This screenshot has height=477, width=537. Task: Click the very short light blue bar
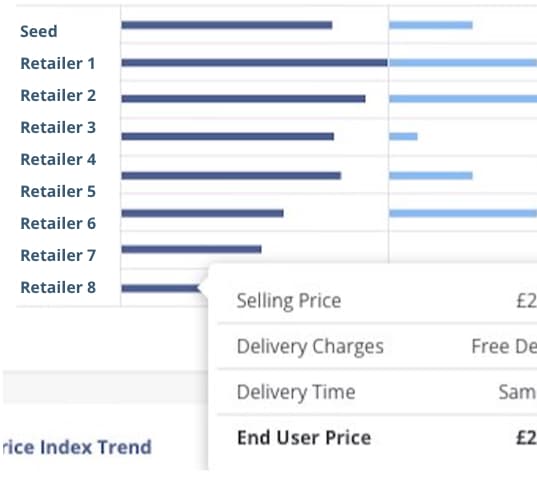point(403,137)
